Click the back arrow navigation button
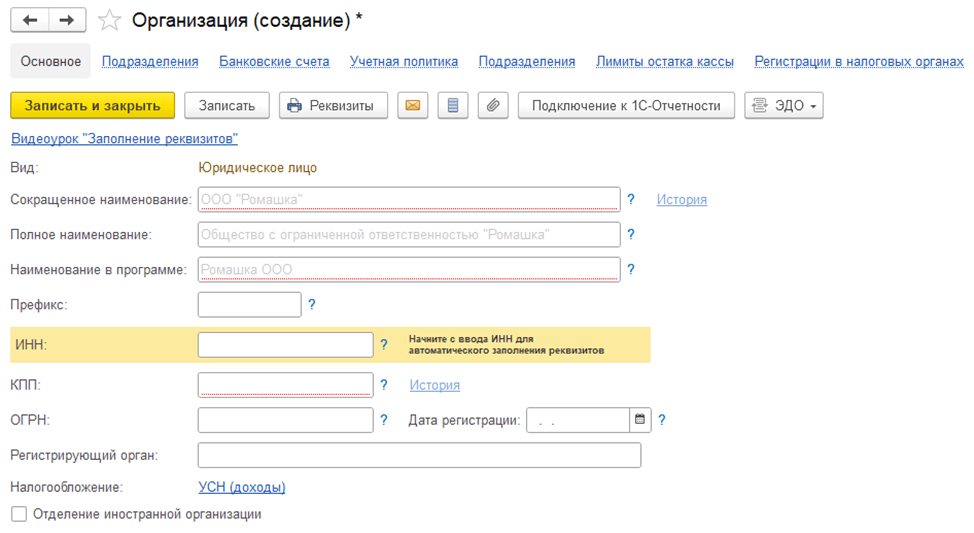Image resolution: width=974 pixels, height=533 pixels. tap(30, 20)
